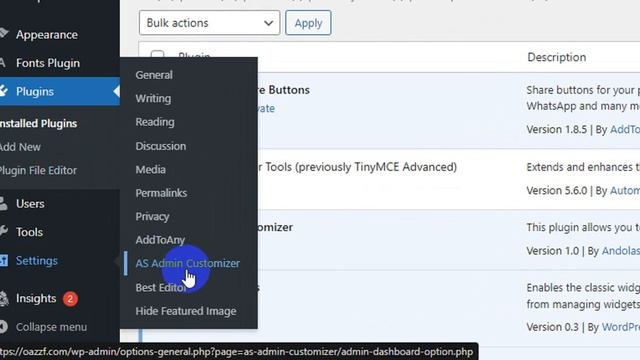Open WordPress author link in version 0.3 row
Image resolution: width=640 pixels, height=360 pixels.
pyautogui.click(x=621, y=327)
